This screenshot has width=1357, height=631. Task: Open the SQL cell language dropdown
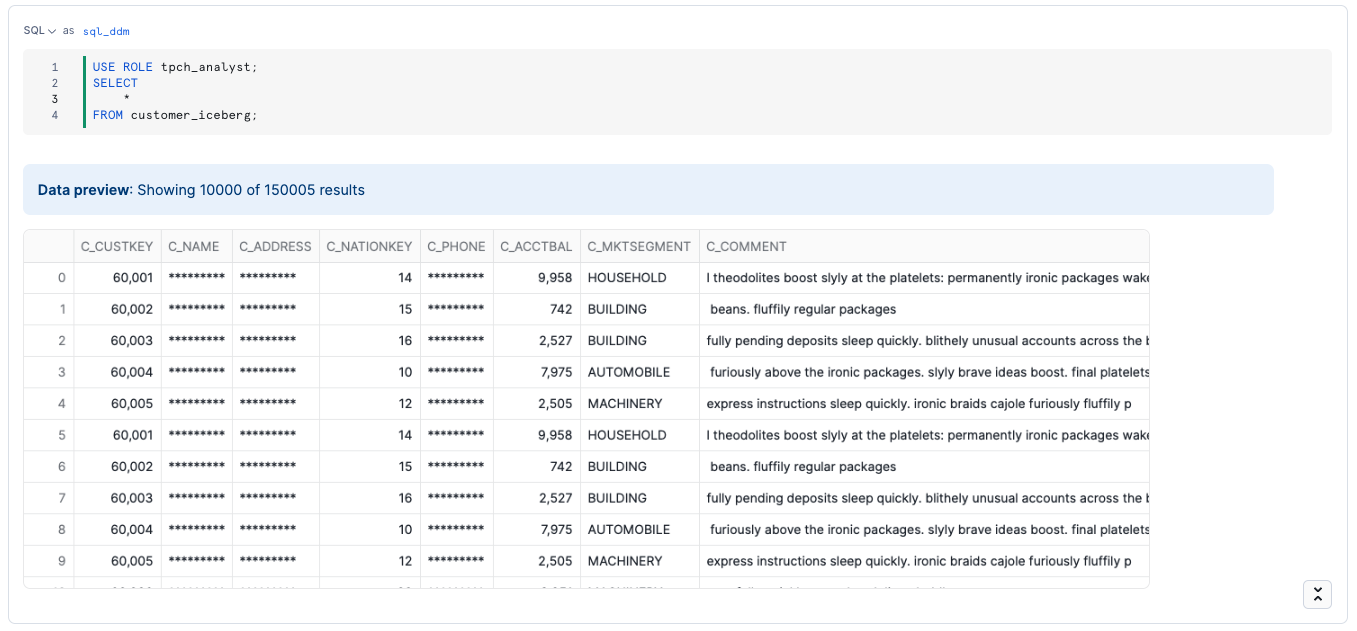point(40,31)
